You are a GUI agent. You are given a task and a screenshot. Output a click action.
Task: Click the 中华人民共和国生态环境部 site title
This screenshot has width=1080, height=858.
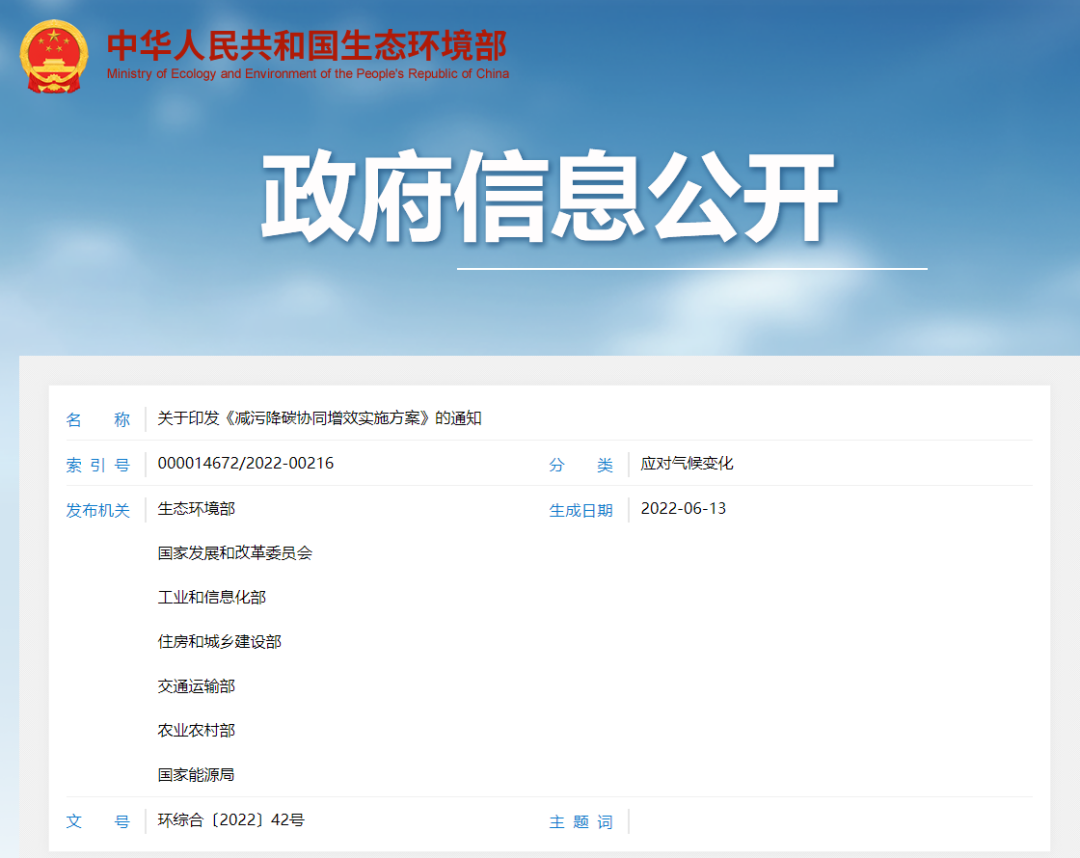(307, 45)
